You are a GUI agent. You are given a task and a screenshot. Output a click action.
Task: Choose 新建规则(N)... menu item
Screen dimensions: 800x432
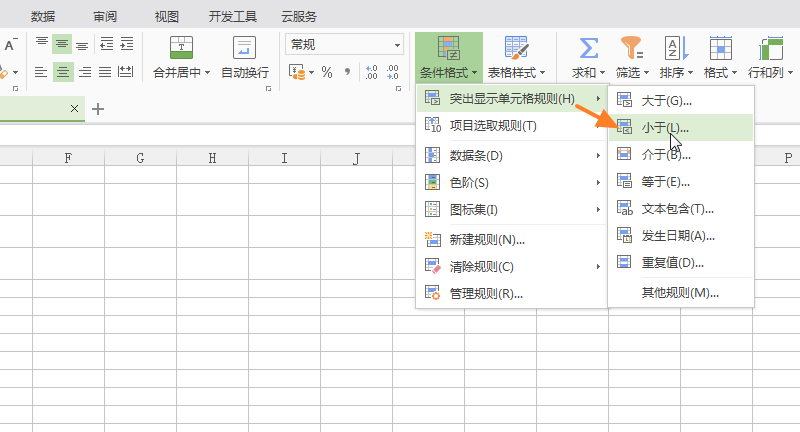512,240
